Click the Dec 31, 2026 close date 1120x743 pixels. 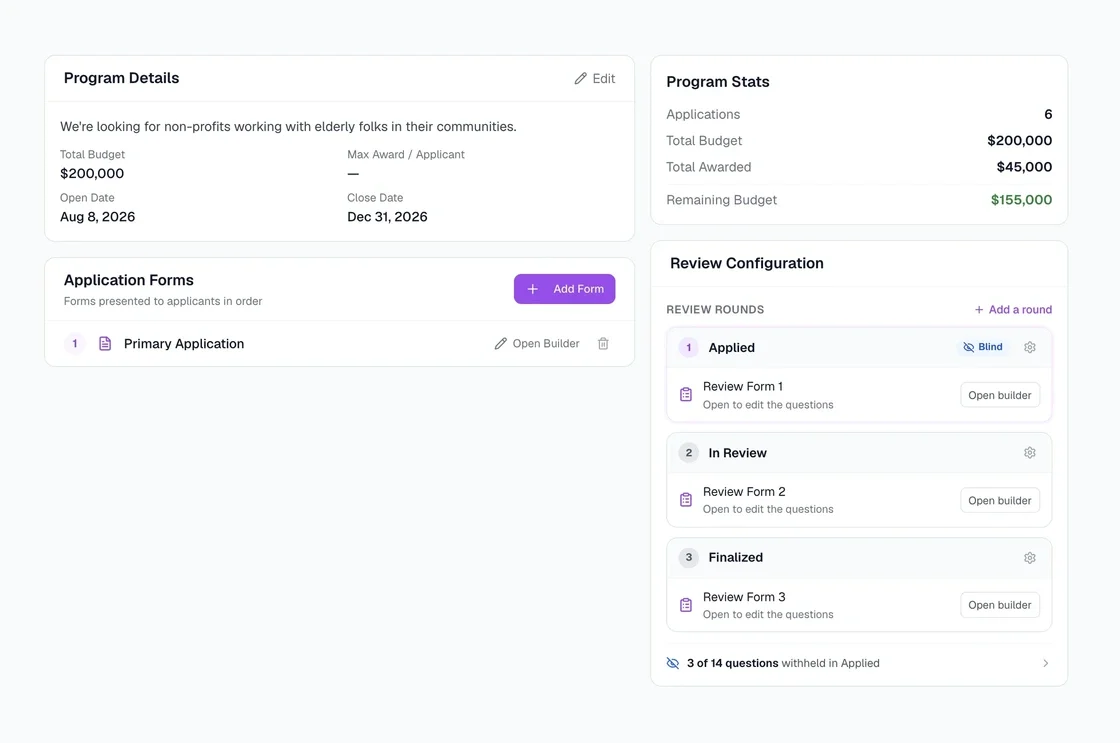(x=387, y=216)
